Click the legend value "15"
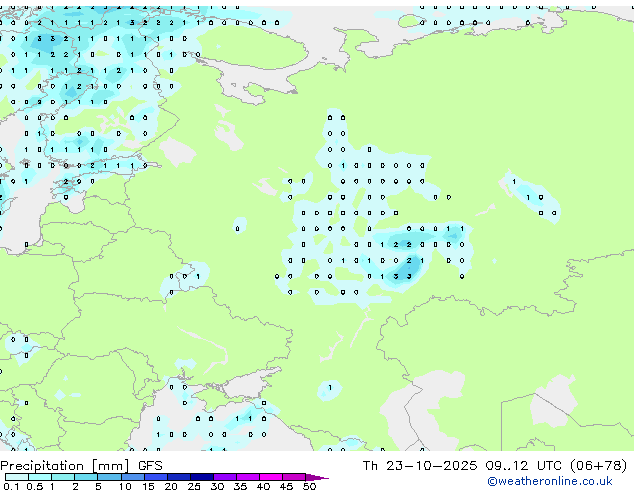The height and width of the screenshot is (490, 634). pos(148,486)
